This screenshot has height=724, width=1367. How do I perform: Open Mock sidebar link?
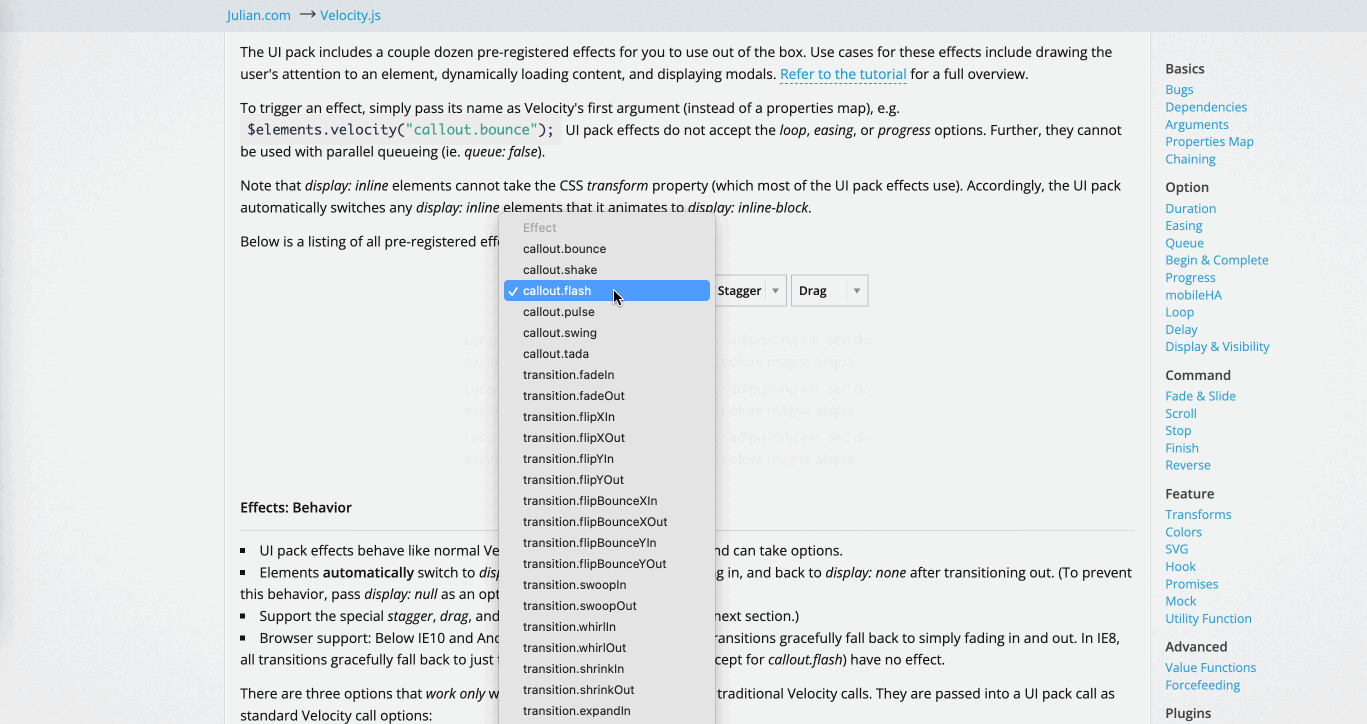[1181, 601]
